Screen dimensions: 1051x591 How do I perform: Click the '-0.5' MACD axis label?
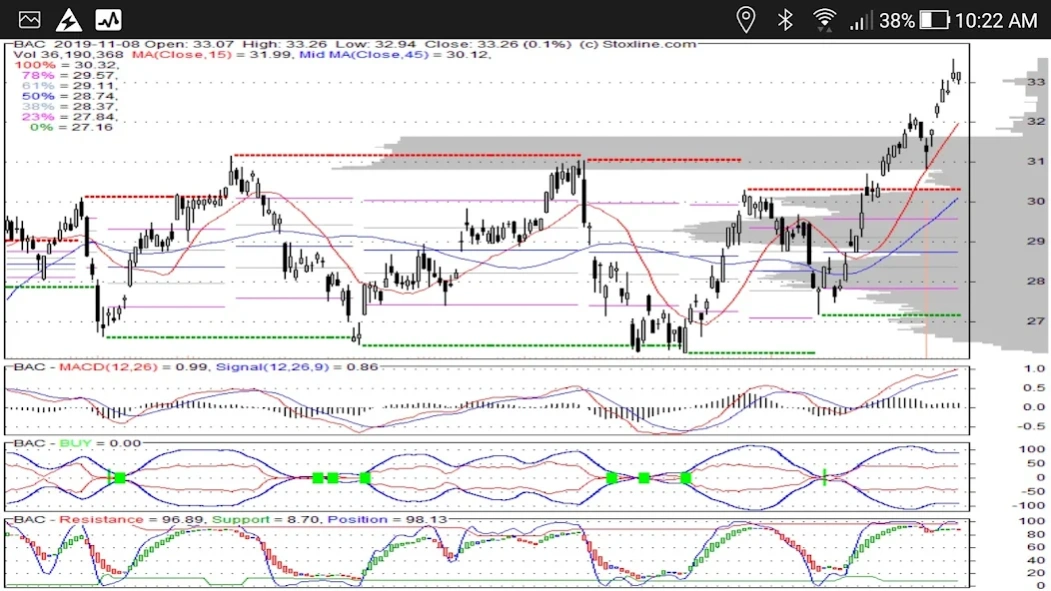coord(1033,427)
